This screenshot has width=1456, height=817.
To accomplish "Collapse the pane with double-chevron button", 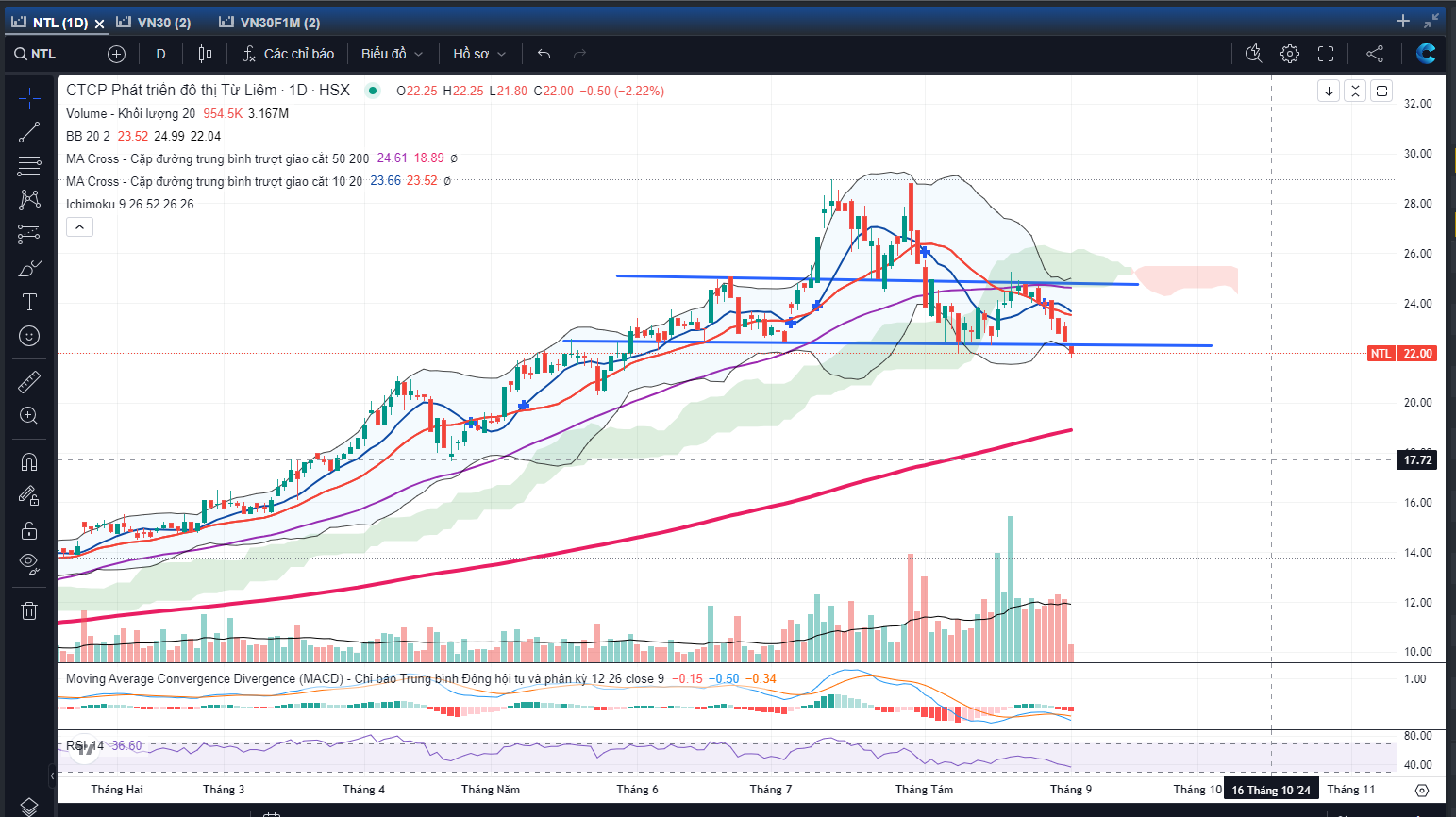I will (x=1355, y=91).
